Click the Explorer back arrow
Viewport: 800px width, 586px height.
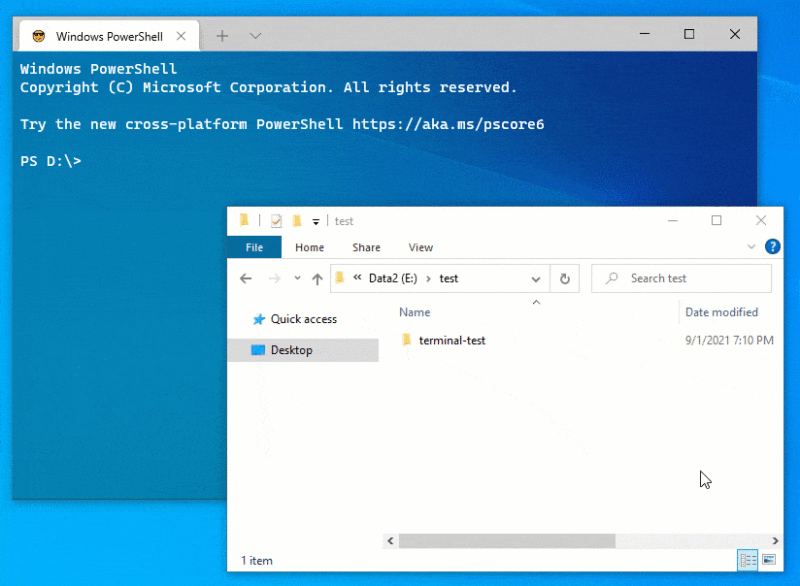pyautogui.click(x=246, y=279)
